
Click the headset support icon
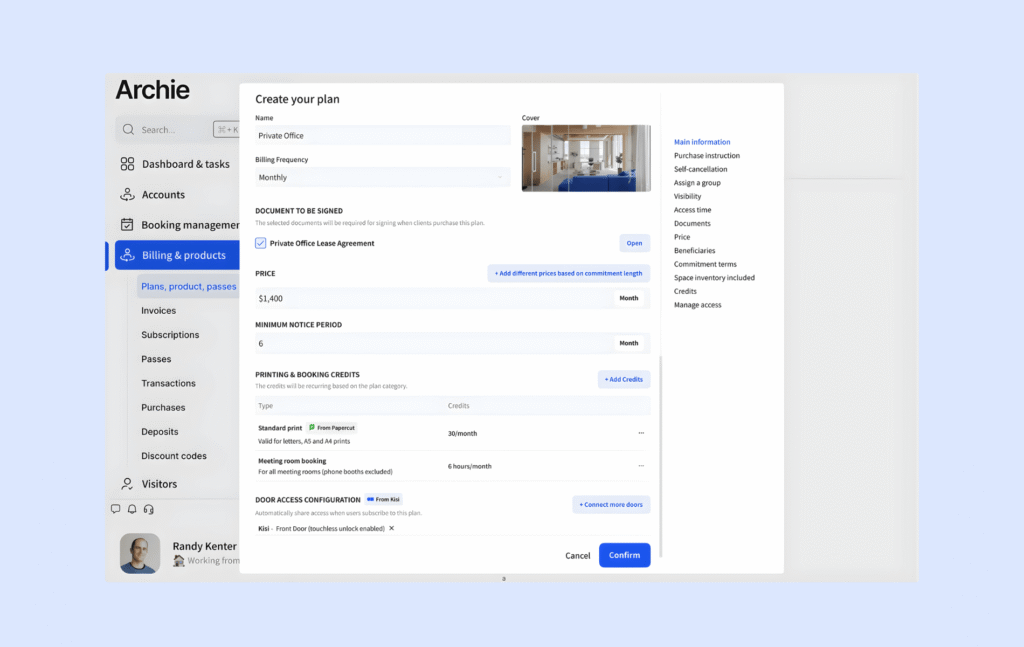(x=148, y=509)
